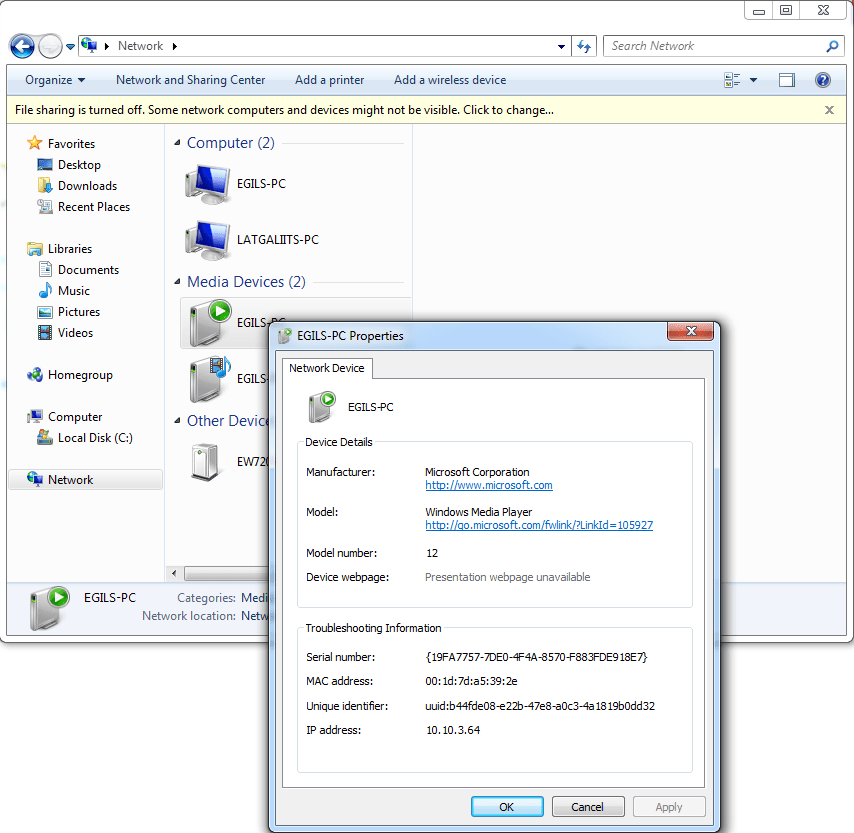The height and width of the screenshot is (833, 854).
Task: Click the search magnifier icon
Action: tap(832, 46)
